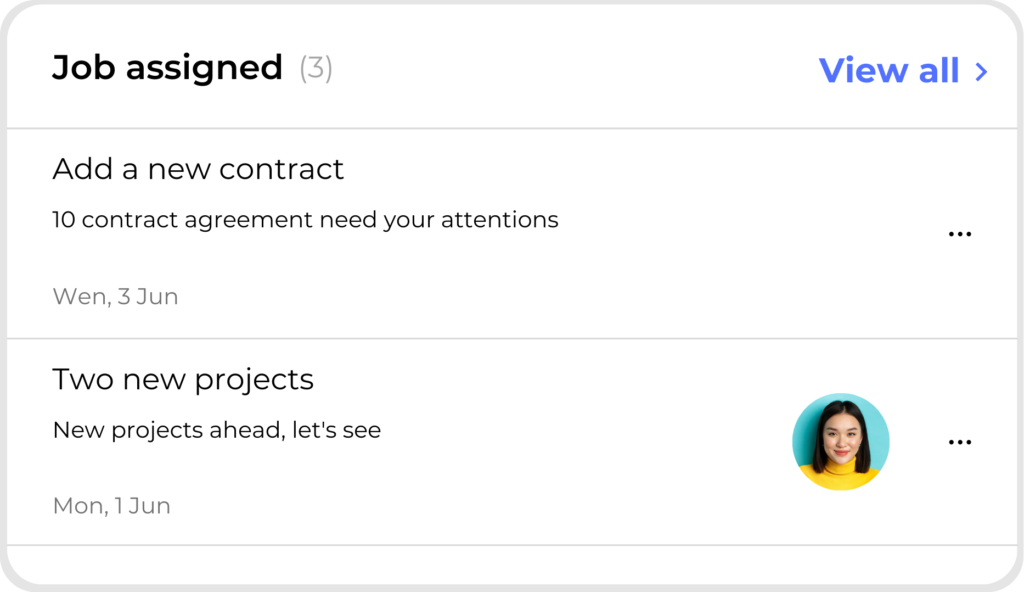
Task: Open the Add a new contract title
Action: click(198, 169)
